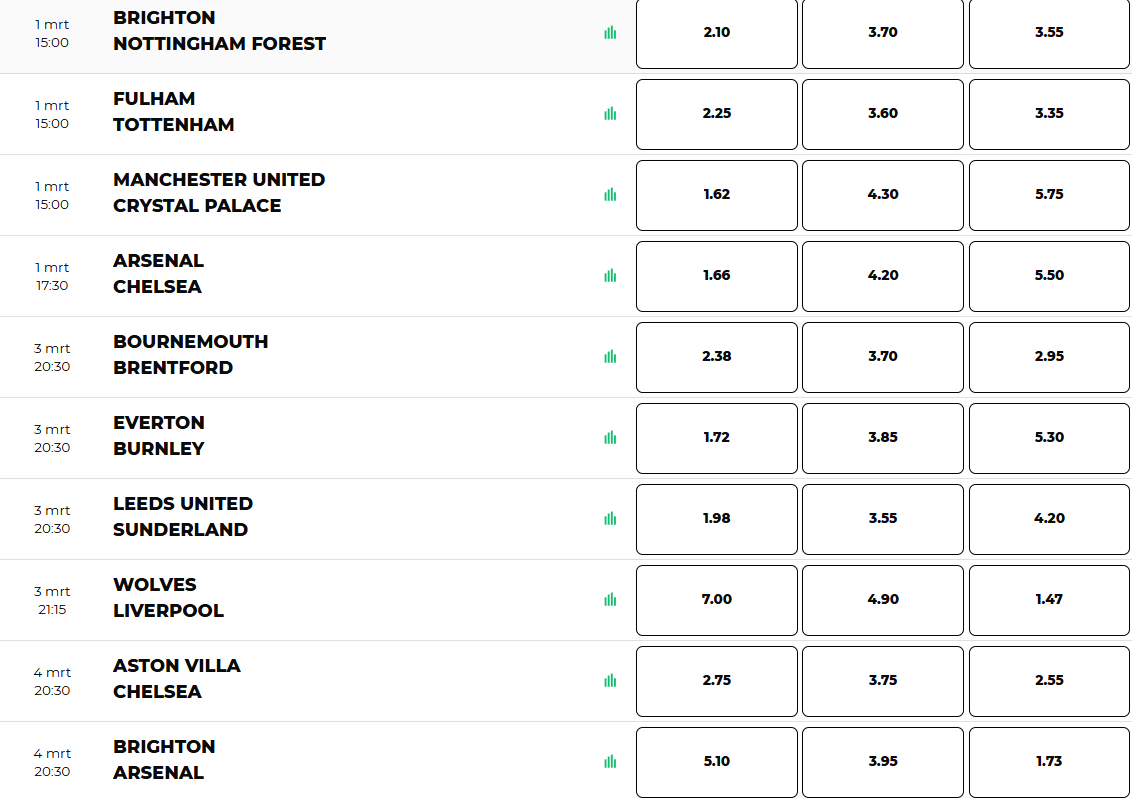Open stats icon for Brighton vs Nottingham Forest
The height and width of the screenshot is (799, 1132).
[x=610, y=33]
